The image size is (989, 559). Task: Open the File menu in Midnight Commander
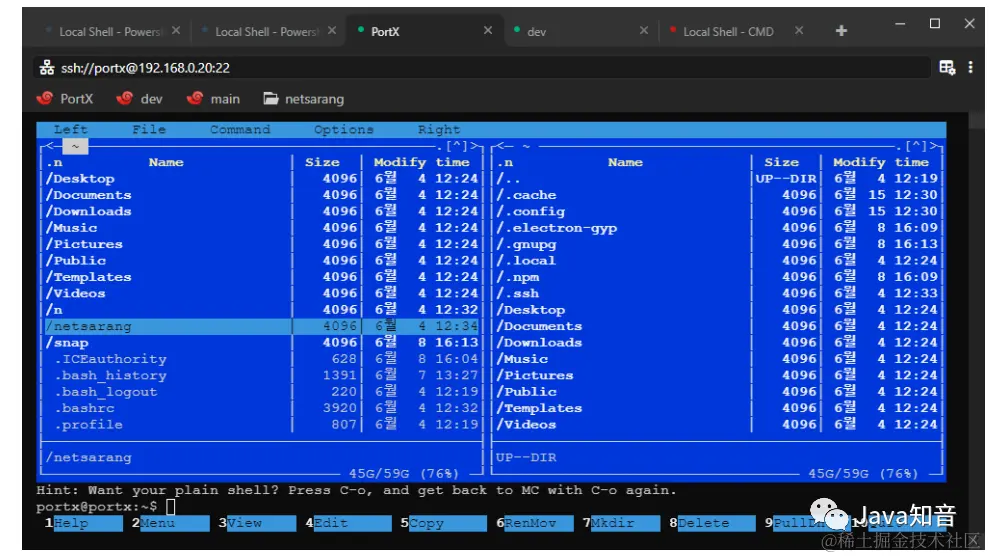tap(149, 129)
